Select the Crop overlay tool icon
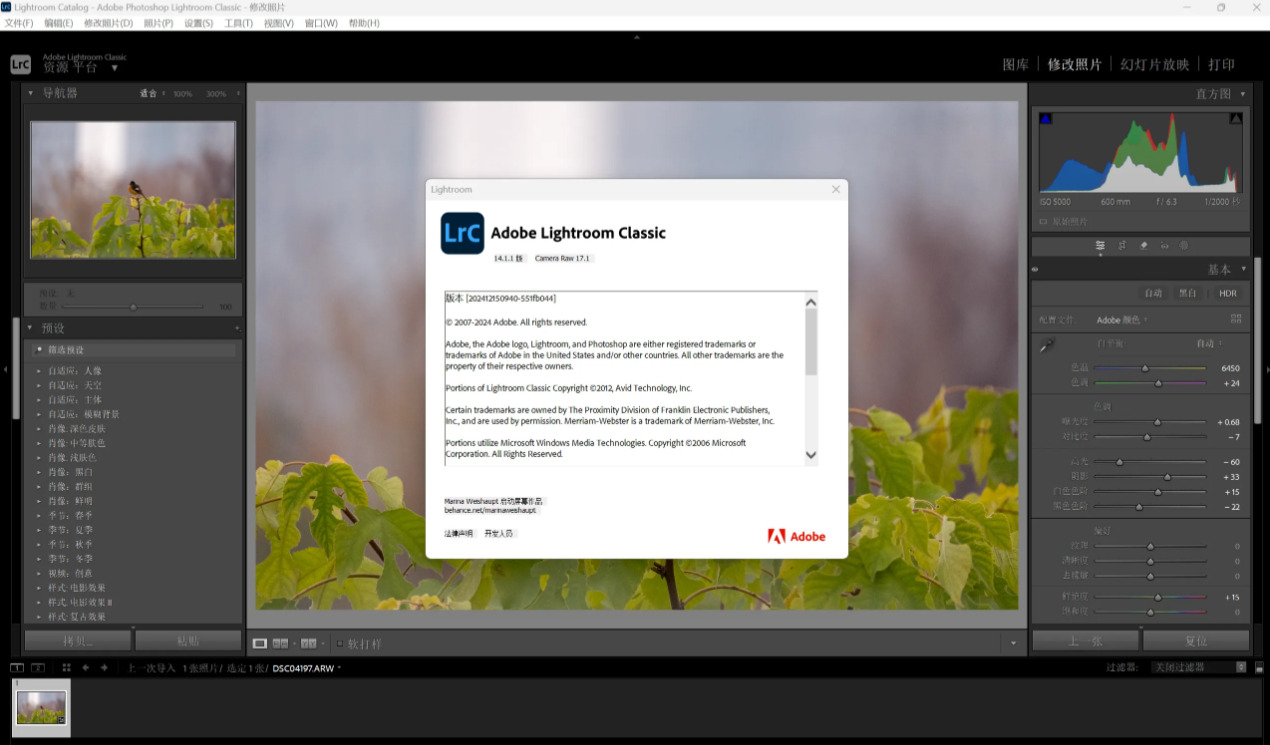 (x=1122, y=245)
